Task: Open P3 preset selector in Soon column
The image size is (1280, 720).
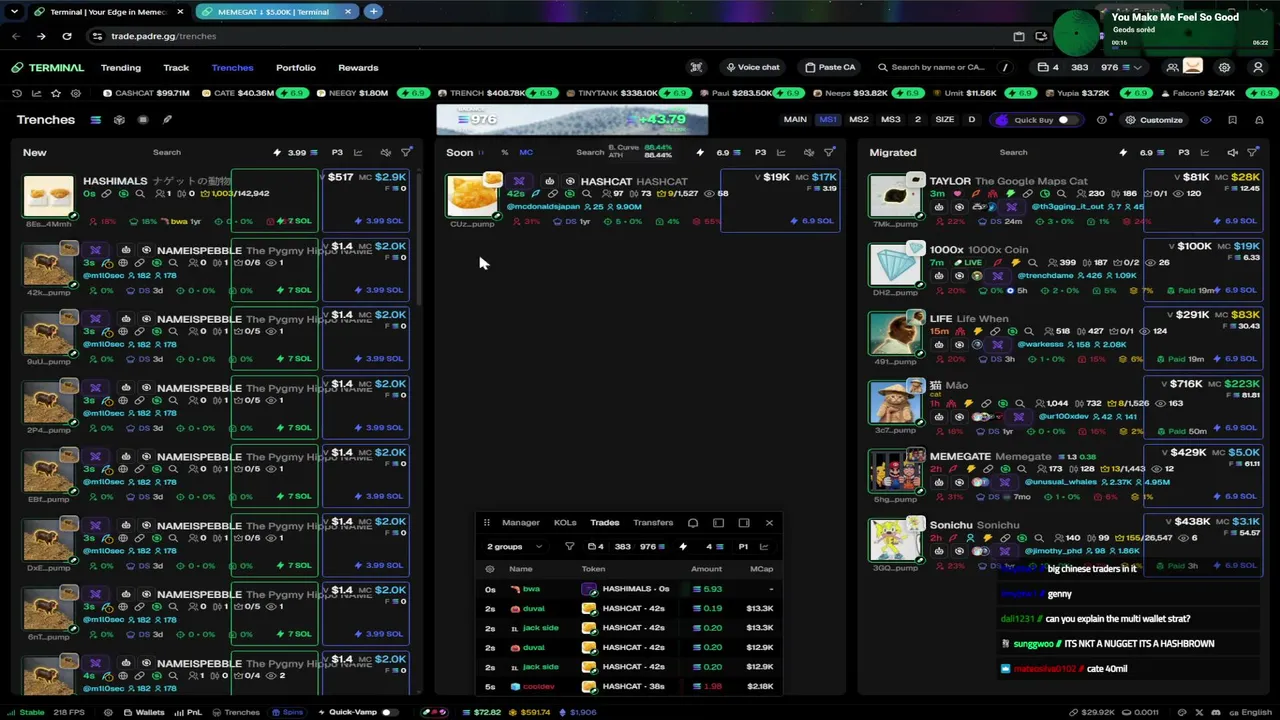Action: pyautogui.click(x=760, y=152)
